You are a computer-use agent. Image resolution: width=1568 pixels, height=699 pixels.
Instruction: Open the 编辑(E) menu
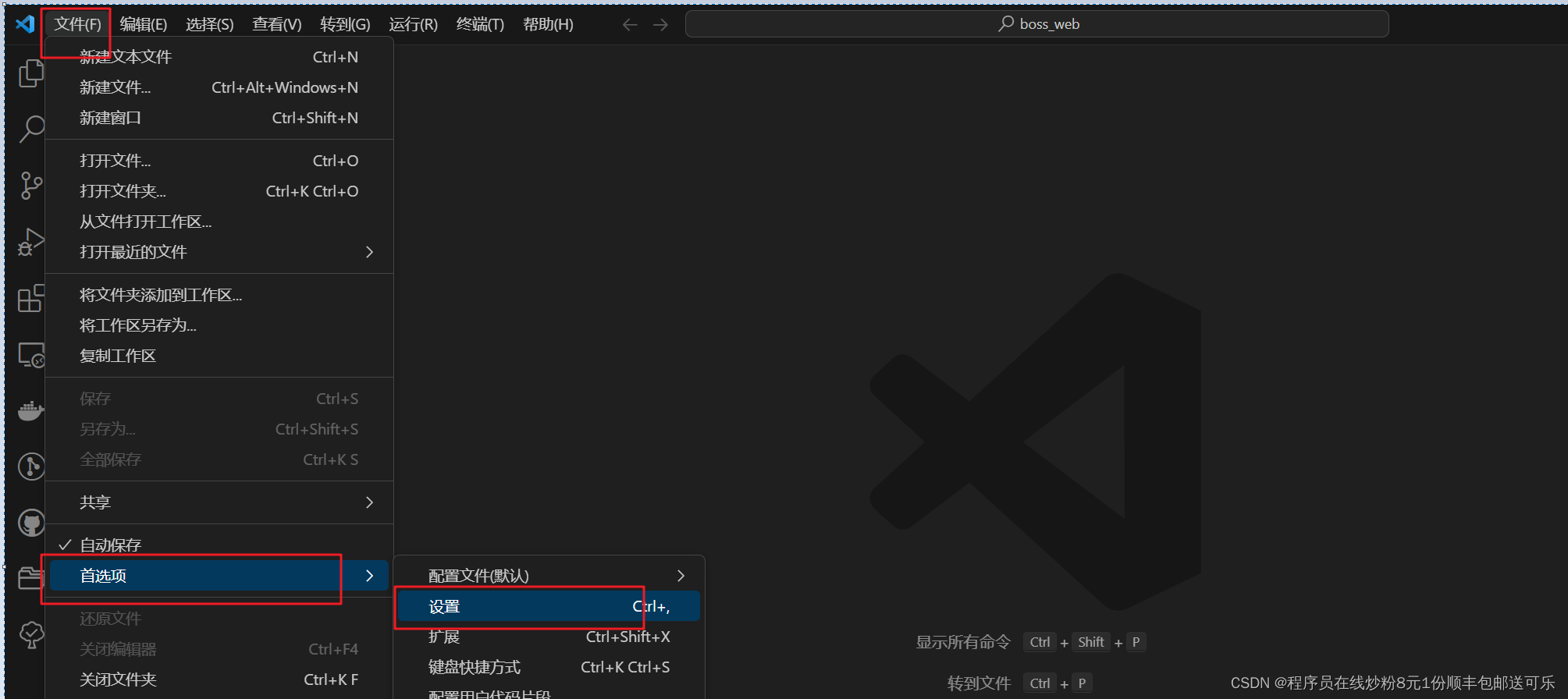point(143,24)
